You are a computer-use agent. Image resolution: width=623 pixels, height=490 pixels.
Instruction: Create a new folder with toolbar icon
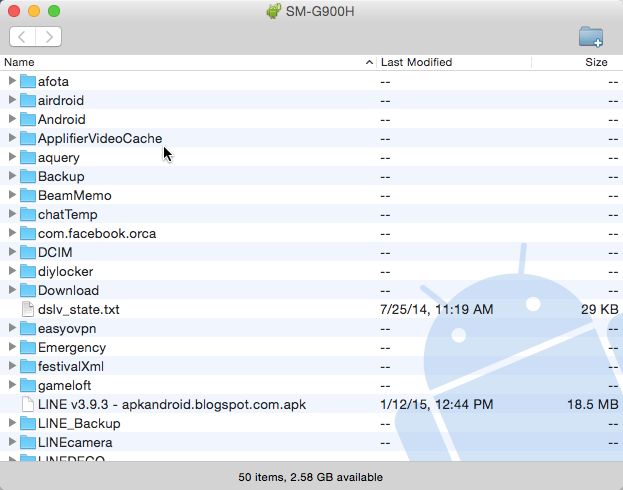coord(591,37)
